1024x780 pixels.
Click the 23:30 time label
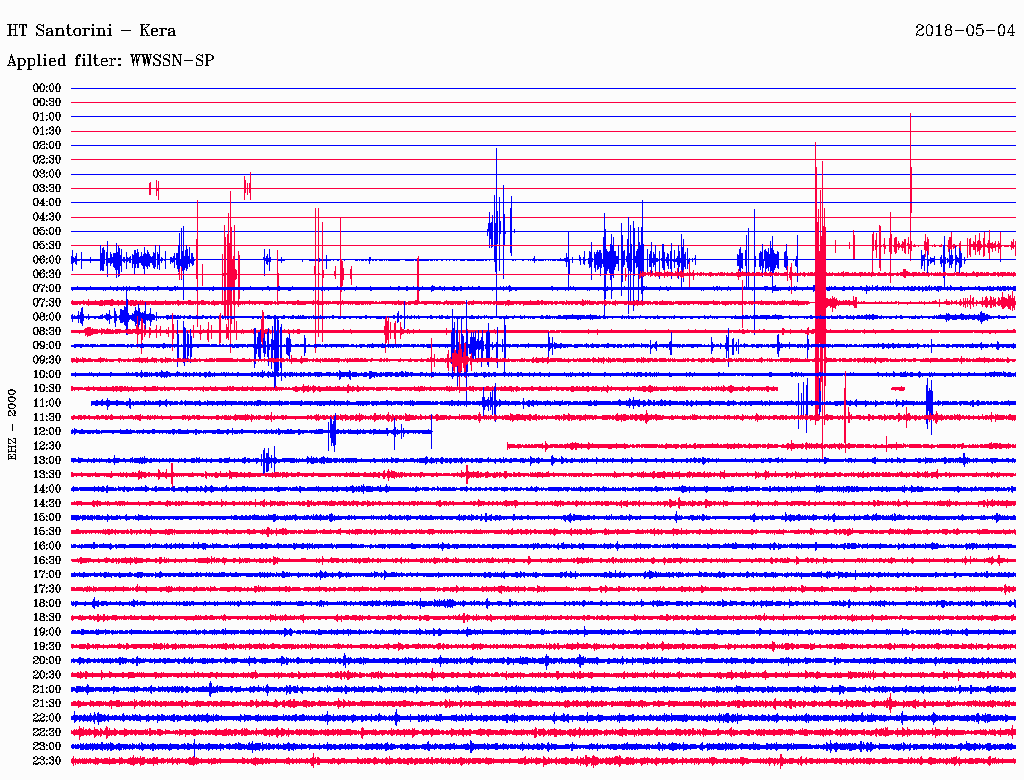(47, 761)
